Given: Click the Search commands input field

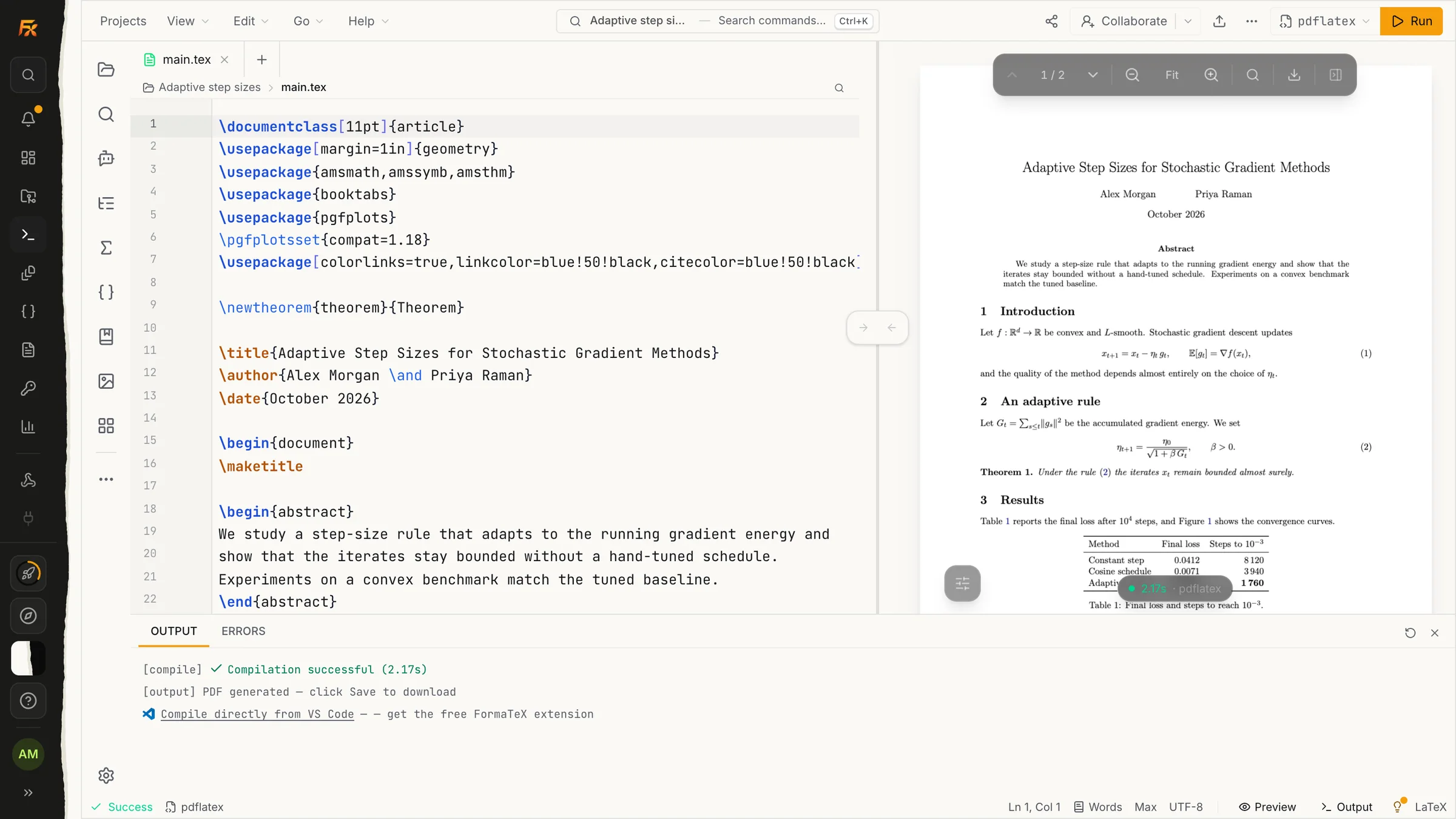Looking at the screenshot, I should (717, 21).
